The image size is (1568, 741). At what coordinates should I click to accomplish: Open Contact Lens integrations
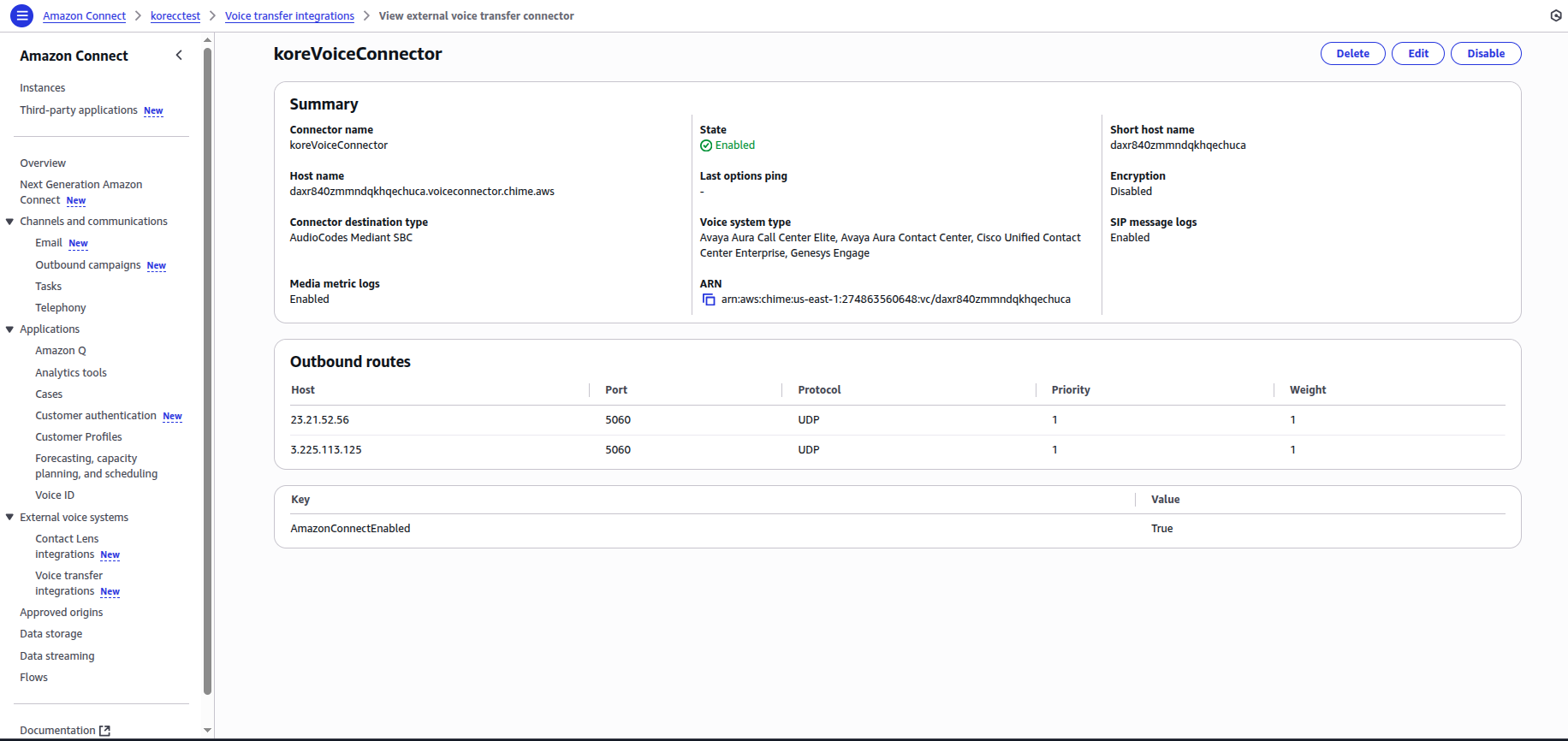pos(67,547)
